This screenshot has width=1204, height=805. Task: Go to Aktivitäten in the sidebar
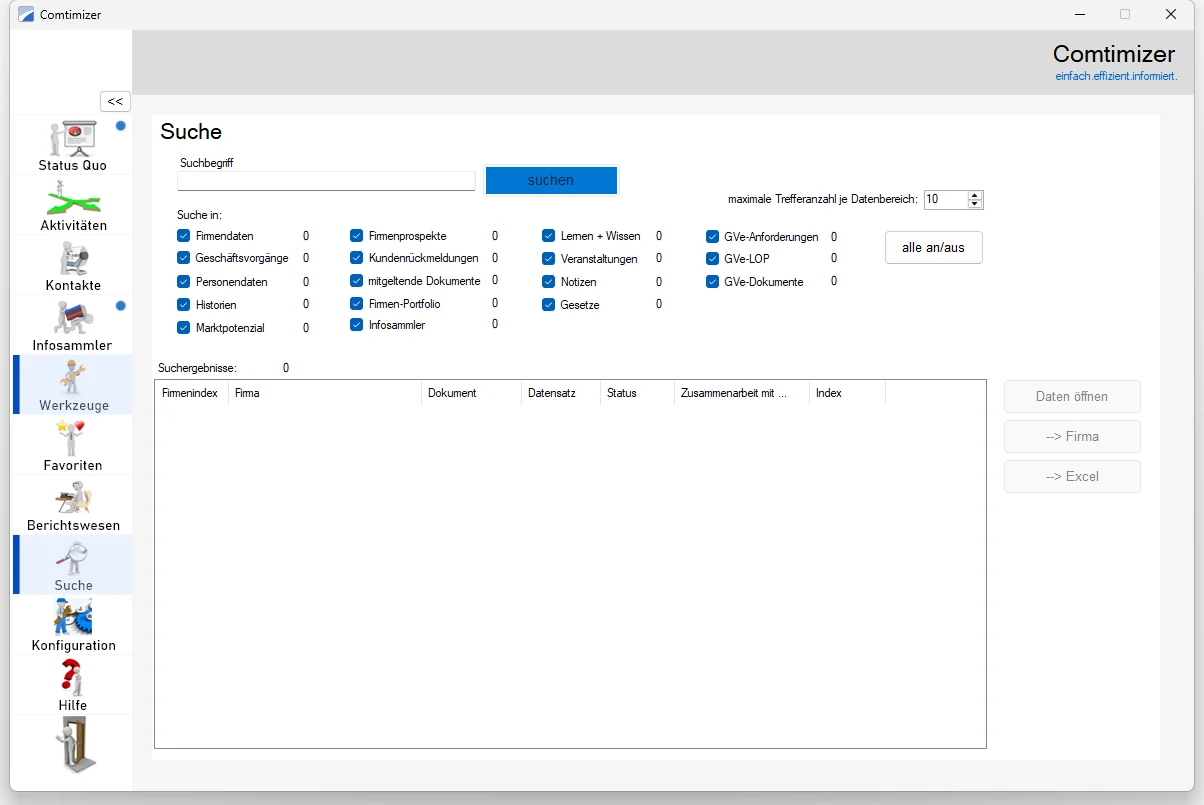pos(72,205)
